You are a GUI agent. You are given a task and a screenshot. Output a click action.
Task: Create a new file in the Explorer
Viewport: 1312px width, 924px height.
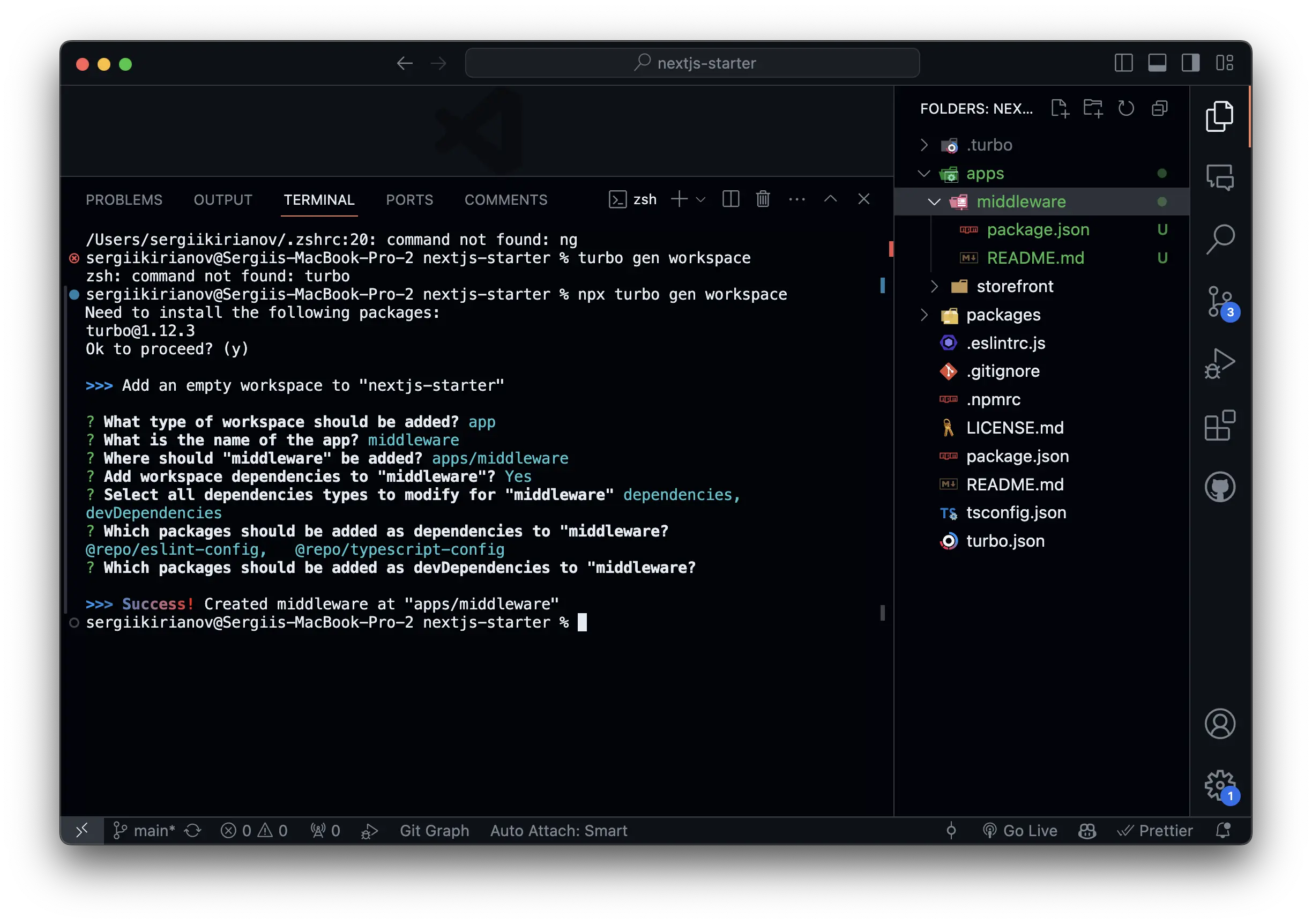[x=1061, y=108]
